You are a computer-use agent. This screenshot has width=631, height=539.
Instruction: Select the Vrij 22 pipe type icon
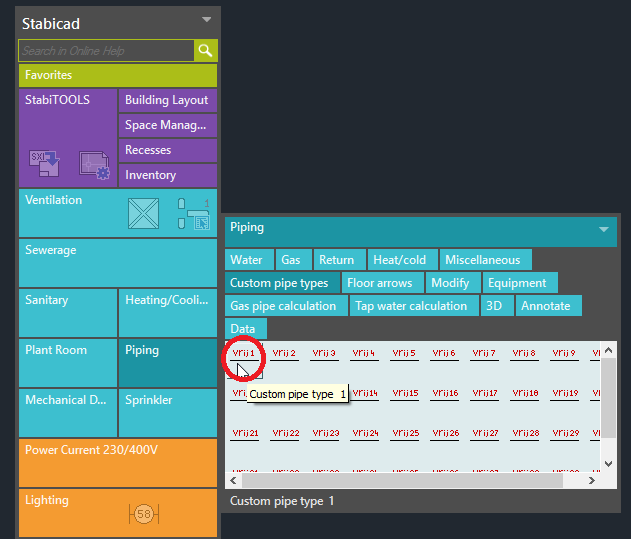[x=285, y=434]
